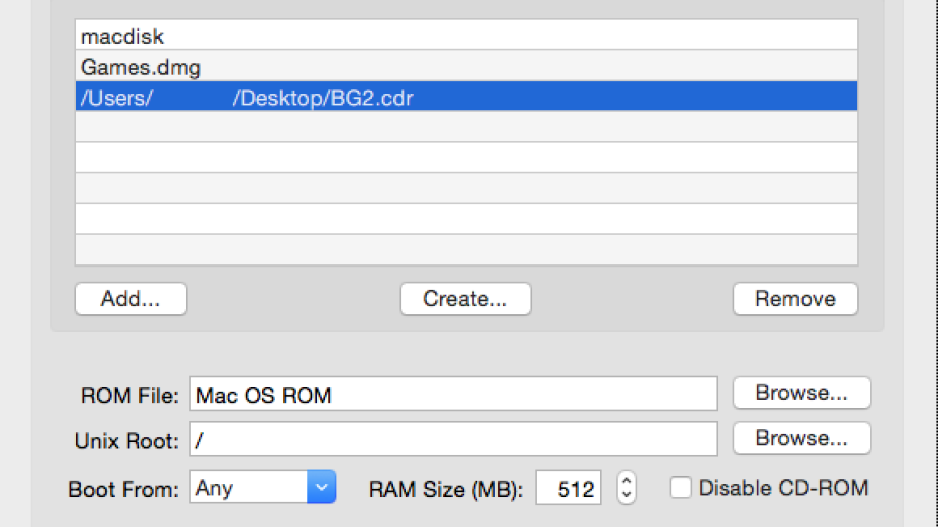
Task: Click the Unix Root path field
Action: (453, 439)
